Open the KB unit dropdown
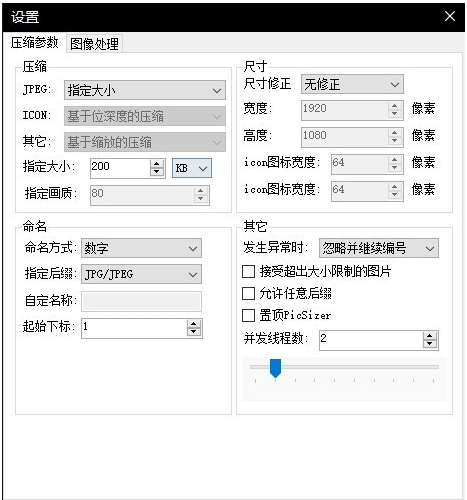Image resolution: width=467 pixels, height=500 pixels. (192, 168)
